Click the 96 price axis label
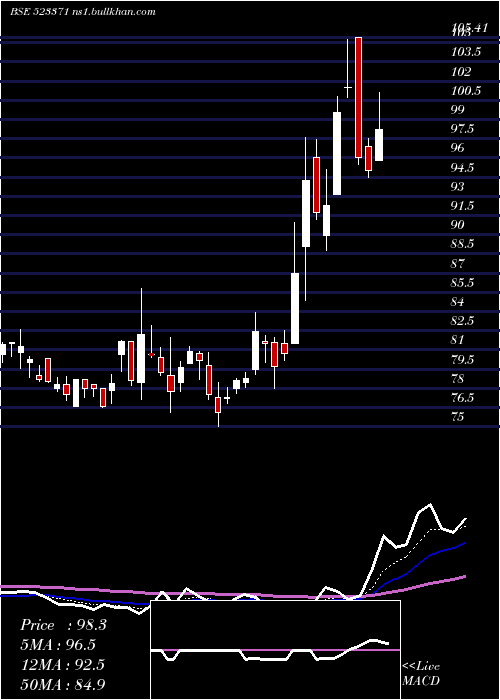Viewport: 500px width, 700px height. [x=458, y=148]
